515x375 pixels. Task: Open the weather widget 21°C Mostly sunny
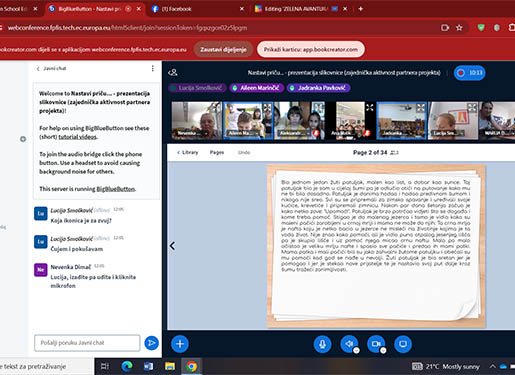click(446, 367)
